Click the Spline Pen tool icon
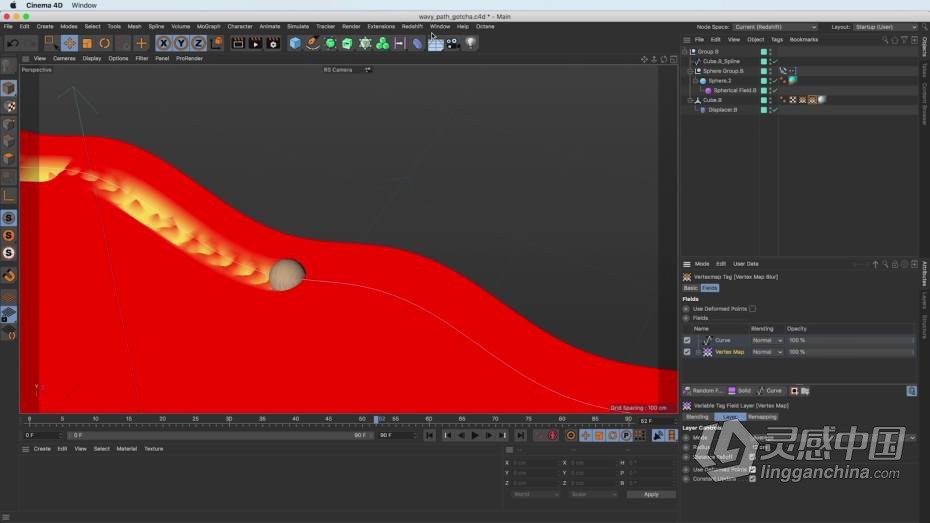This screenshot has height=523, width=930. click(313, 43)
